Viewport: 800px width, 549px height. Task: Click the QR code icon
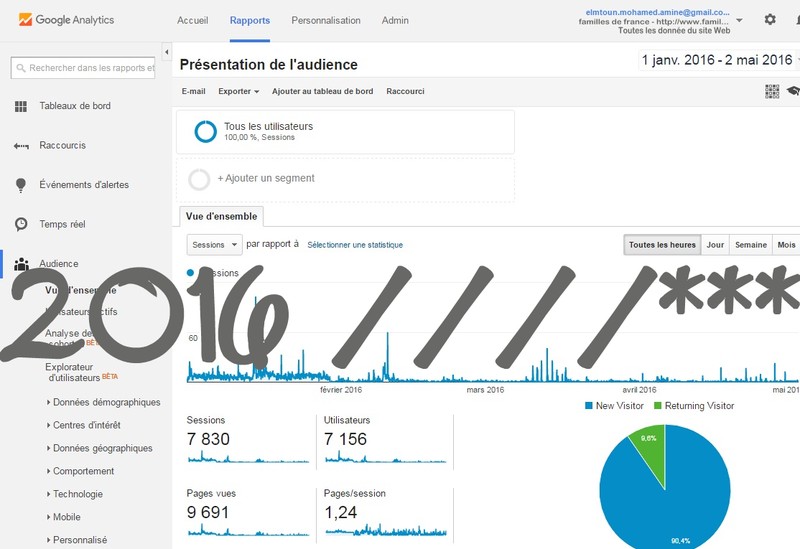[772, 91]
